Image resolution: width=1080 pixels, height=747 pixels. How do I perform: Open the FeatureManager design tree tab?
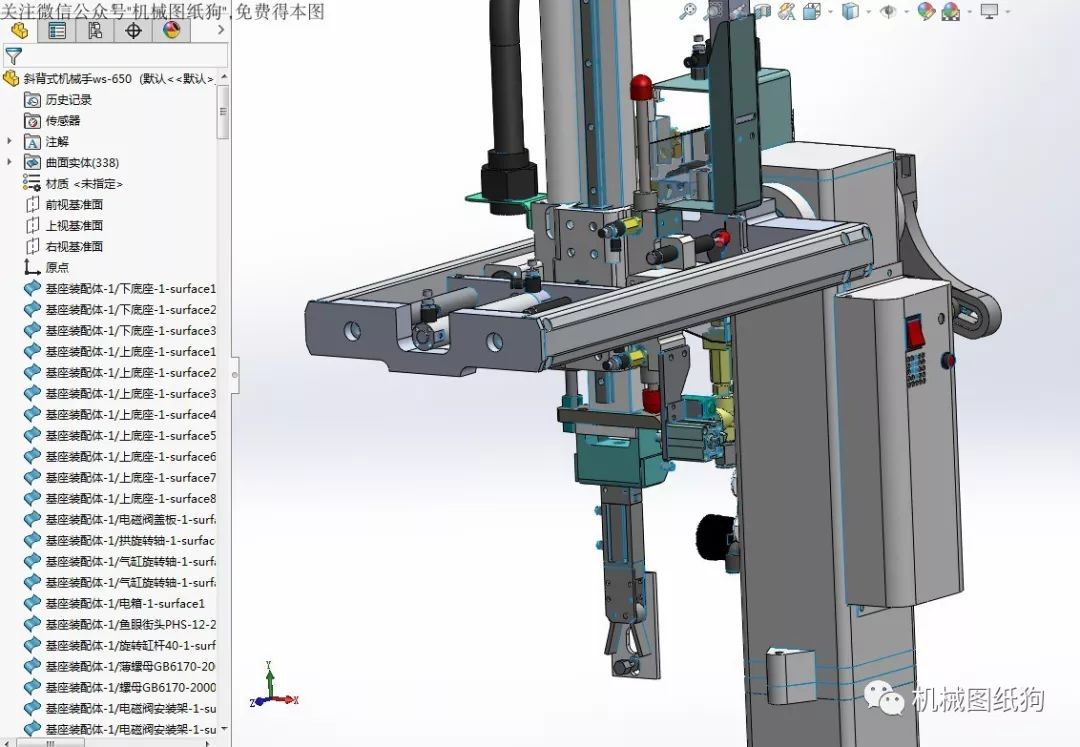tap(19, 30)
